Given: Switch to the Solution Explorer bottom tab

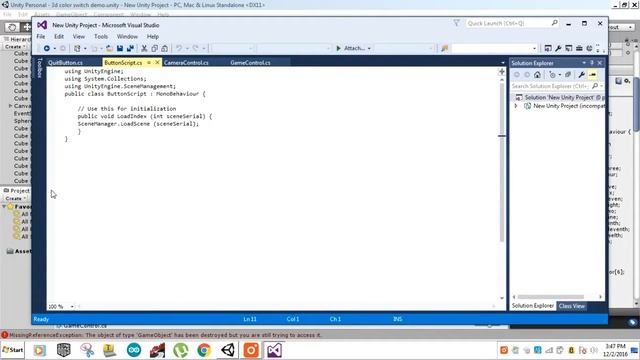Looking at the screenshot, I should click(x=533, y=306).
